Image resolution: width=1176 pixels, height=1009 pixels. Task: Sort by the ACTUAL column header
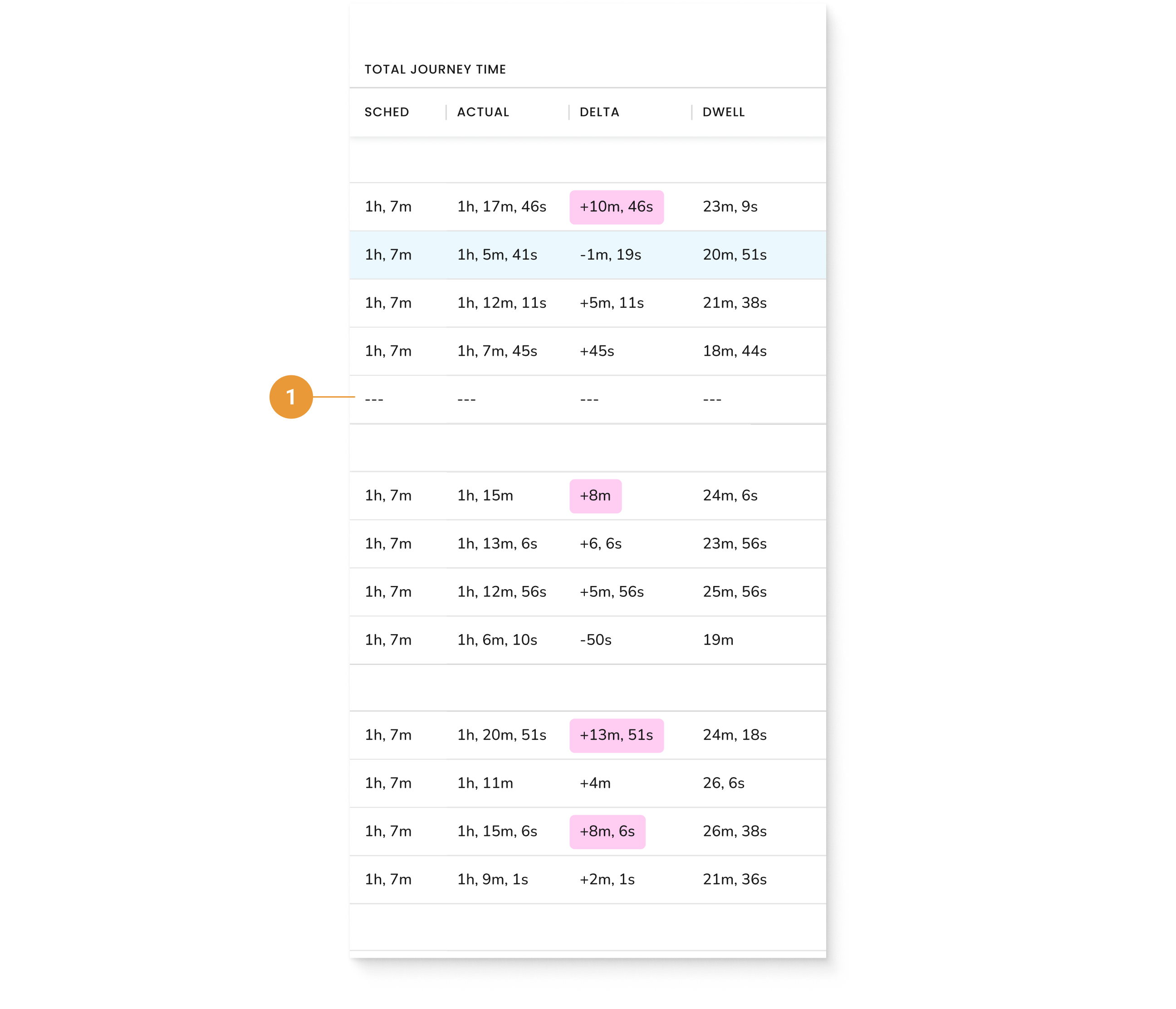[483, 113]
